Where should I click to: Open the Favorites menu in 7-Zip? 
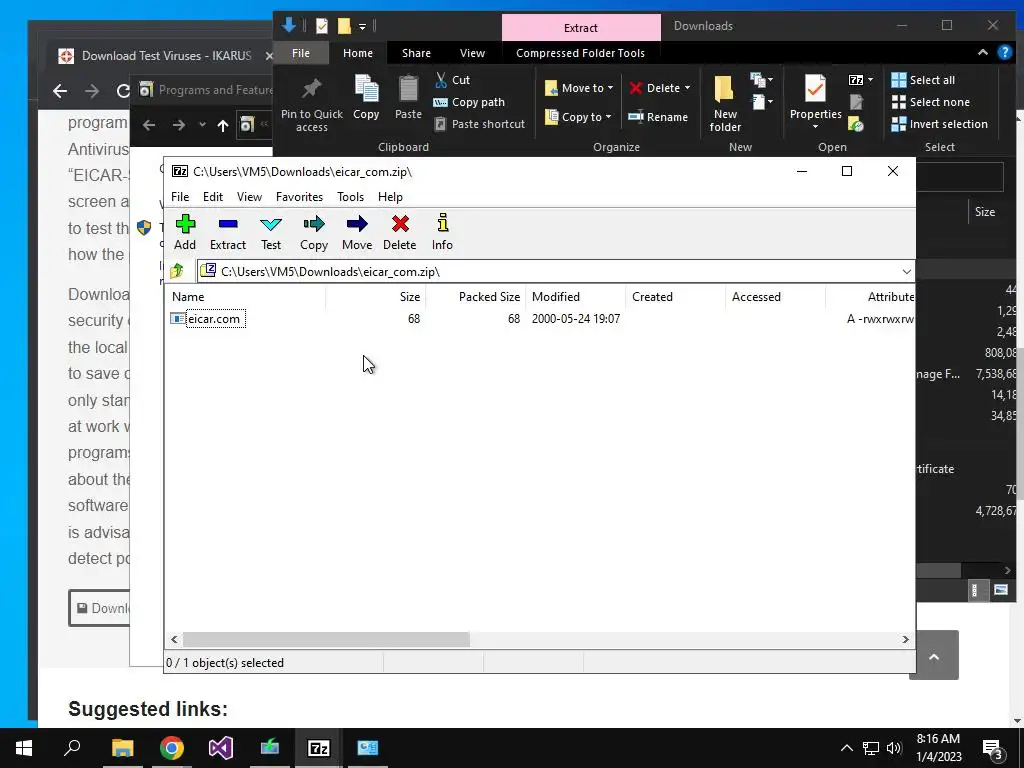pos(299,197)
